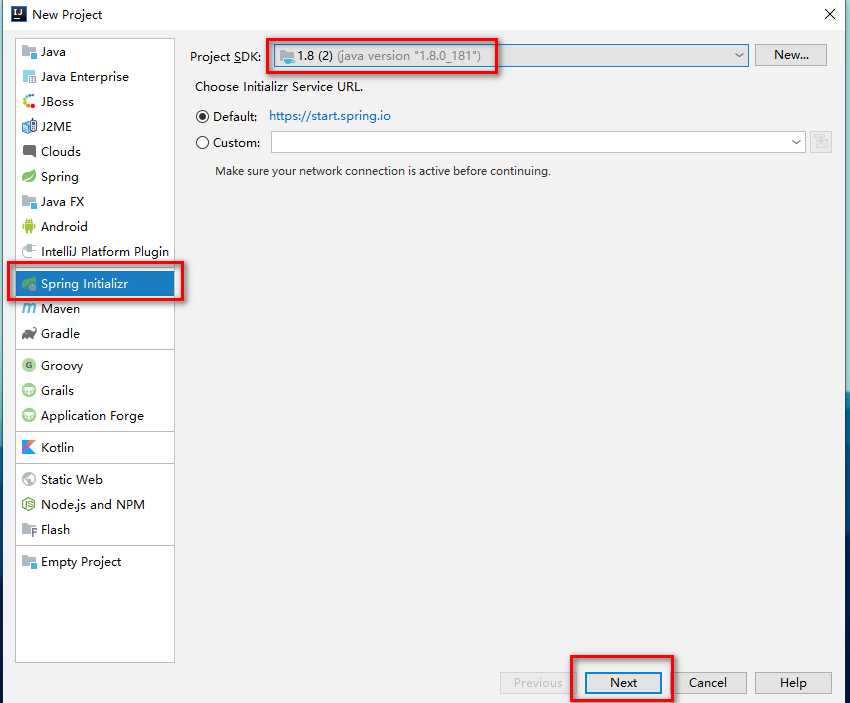The image size is (850, 703).
Task: Click the Spring Initializr icon
Action: [29, 283]
